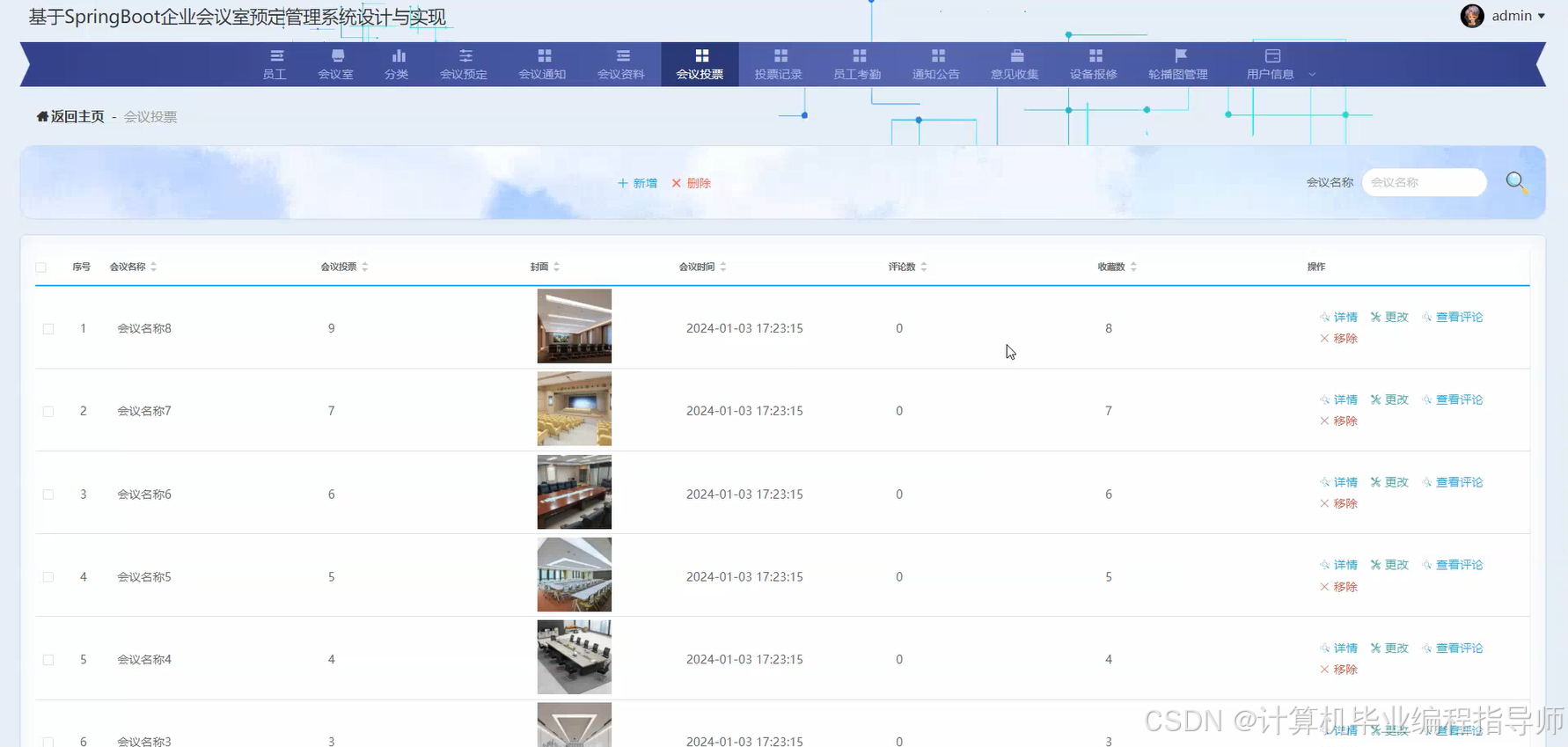
Task: Expand the chevron after 用户信息
Action: pyautogui.click(x=1312, y=75)
